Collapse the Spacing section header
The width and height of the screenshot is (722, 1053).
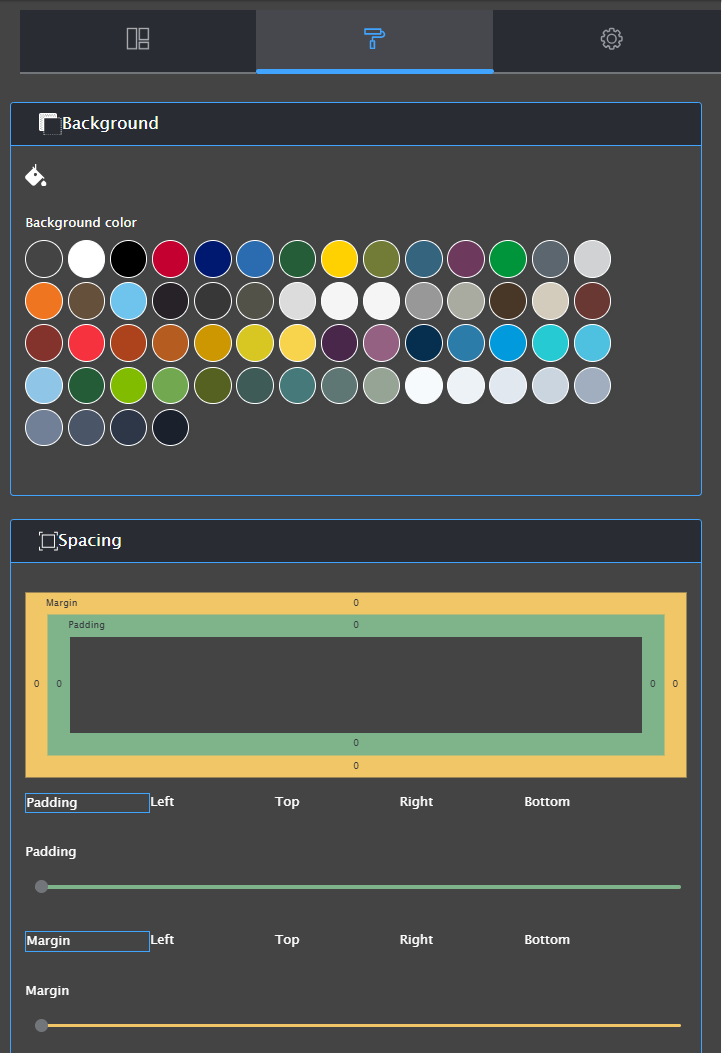355,541
